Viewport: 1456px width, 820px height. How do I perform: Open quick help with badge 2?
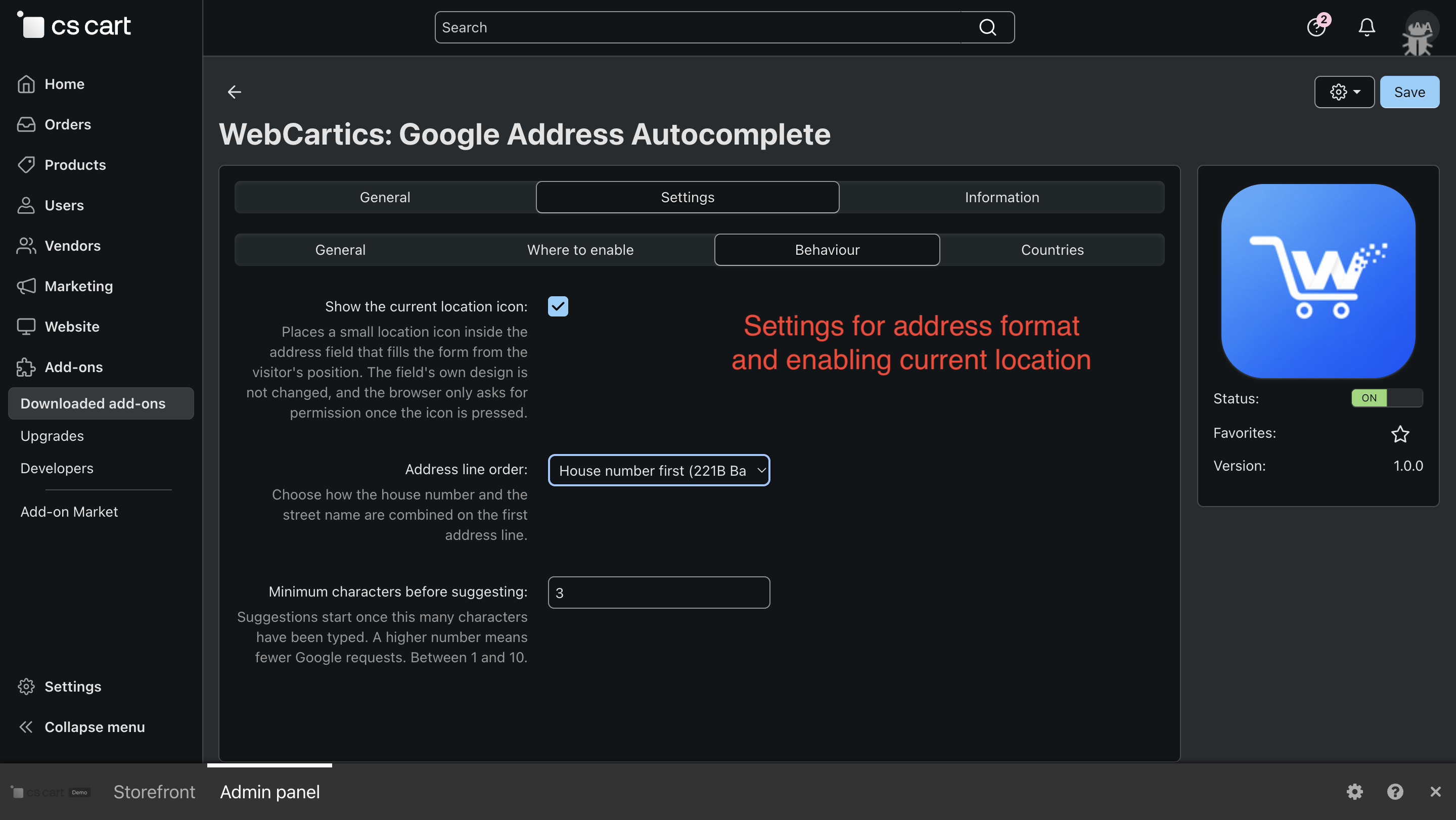pos(1317,27)
